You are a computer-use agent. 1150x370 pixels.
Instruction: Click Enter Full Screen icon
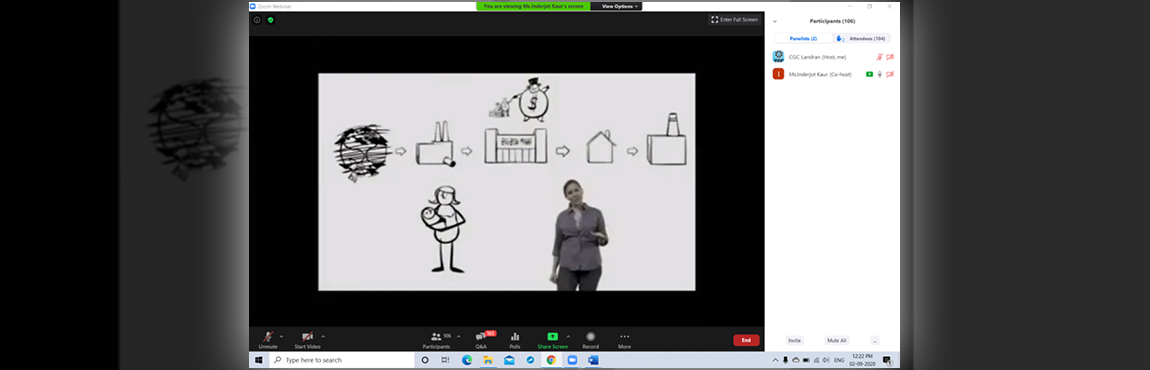click(x=734, y=20)
